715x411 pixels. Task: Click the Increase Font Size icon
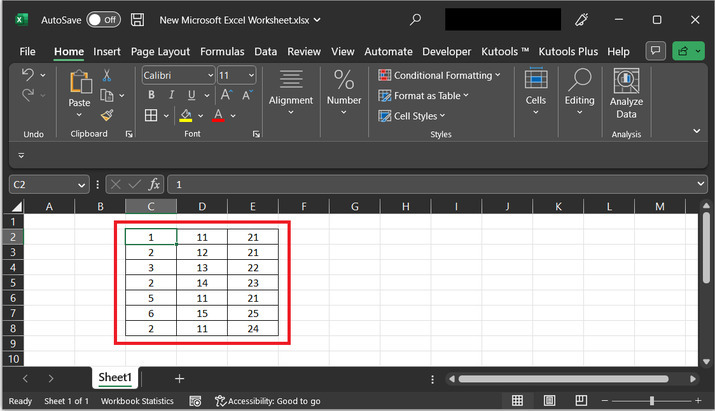coord(226,95)
